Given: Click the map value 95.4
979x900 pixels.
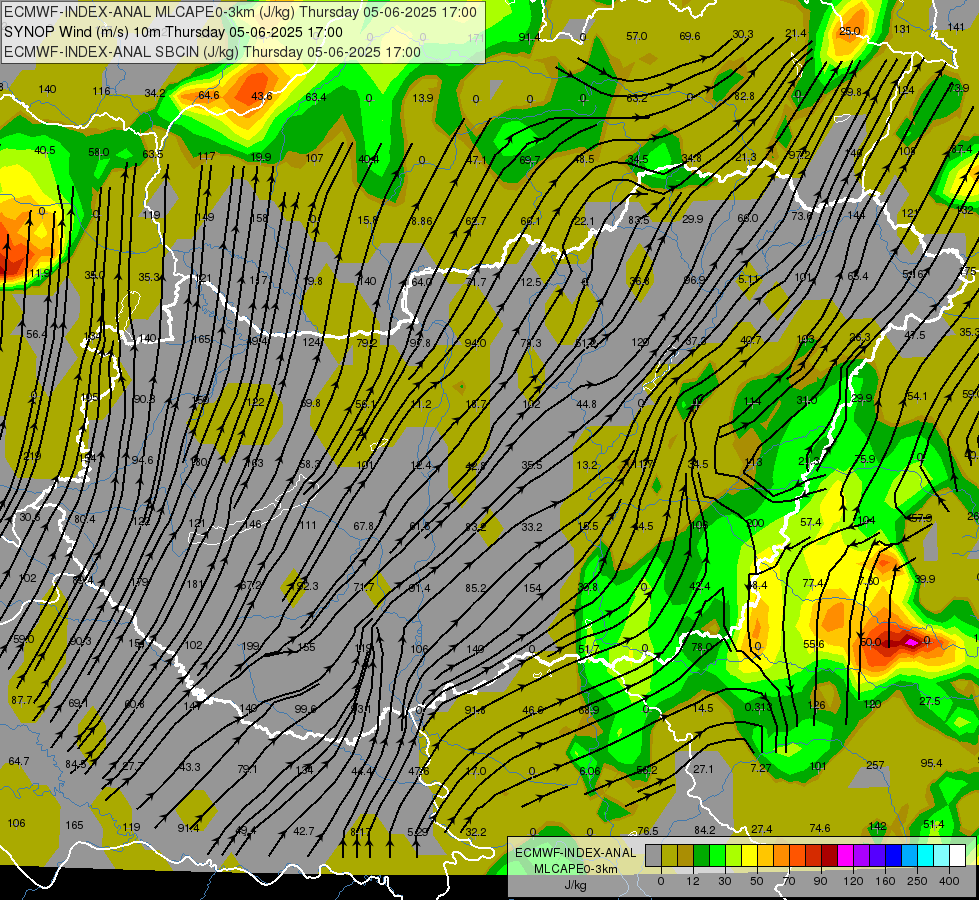Looking at the screenshot, I should 931,763.
